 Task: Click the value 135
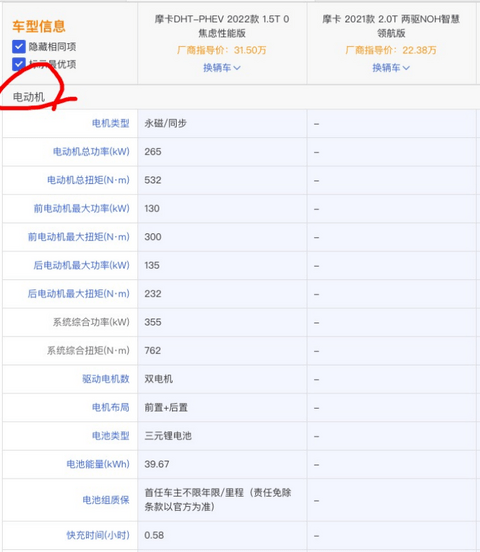point(152,265)
